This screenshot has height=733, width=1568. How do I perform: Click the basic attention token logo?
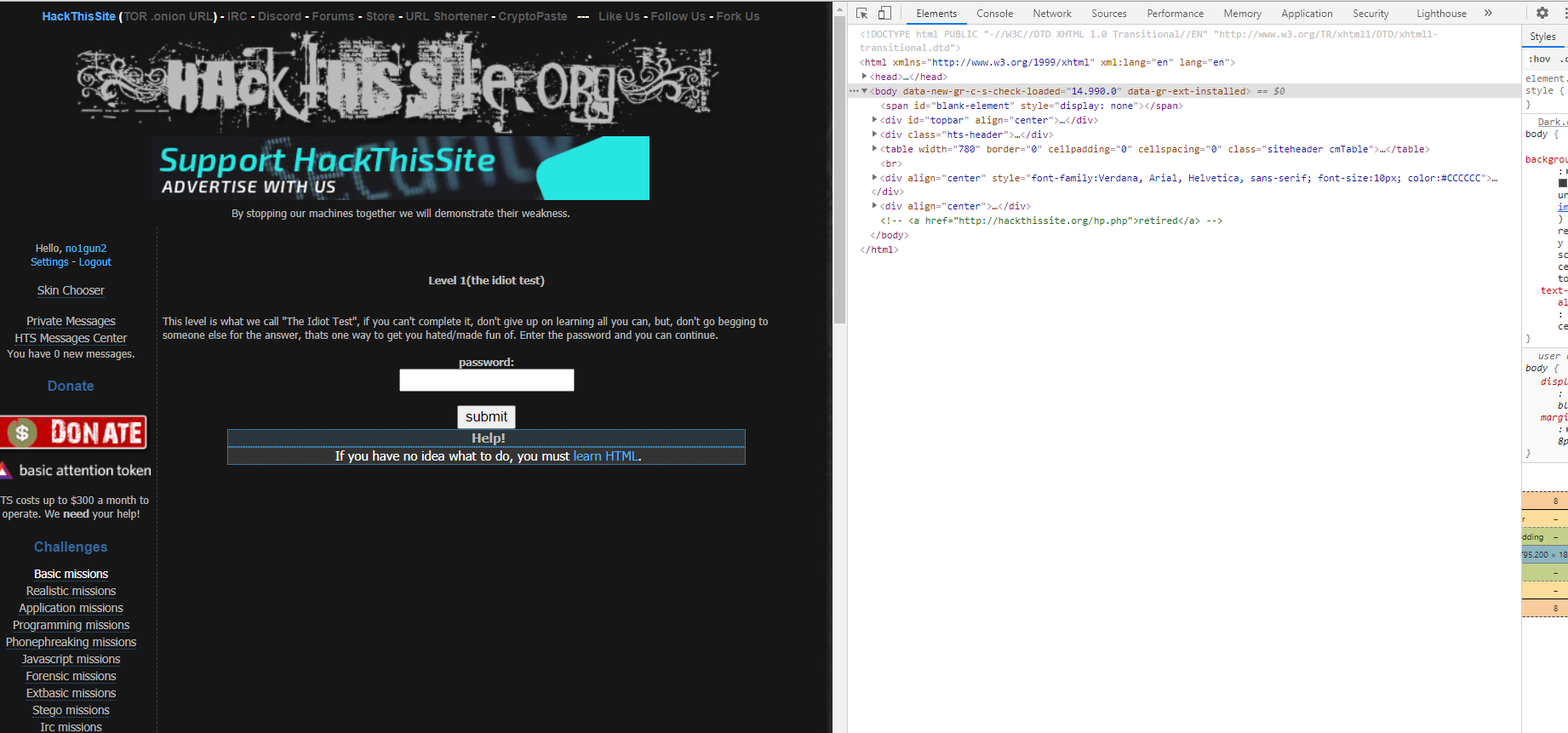[x=76, y=470]
